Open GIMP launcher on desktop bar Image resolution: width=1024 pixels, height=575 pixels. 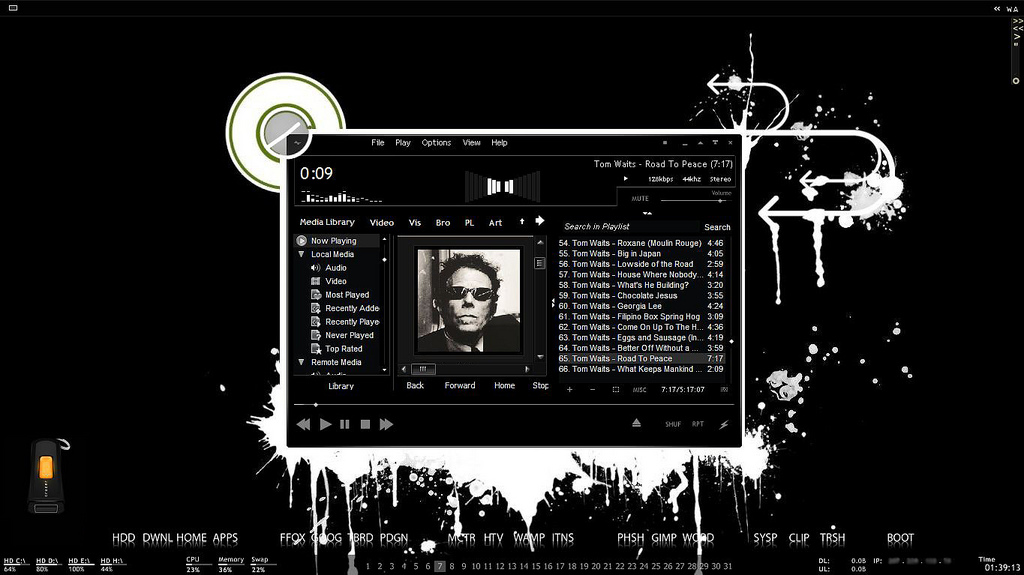coord(664,538)
